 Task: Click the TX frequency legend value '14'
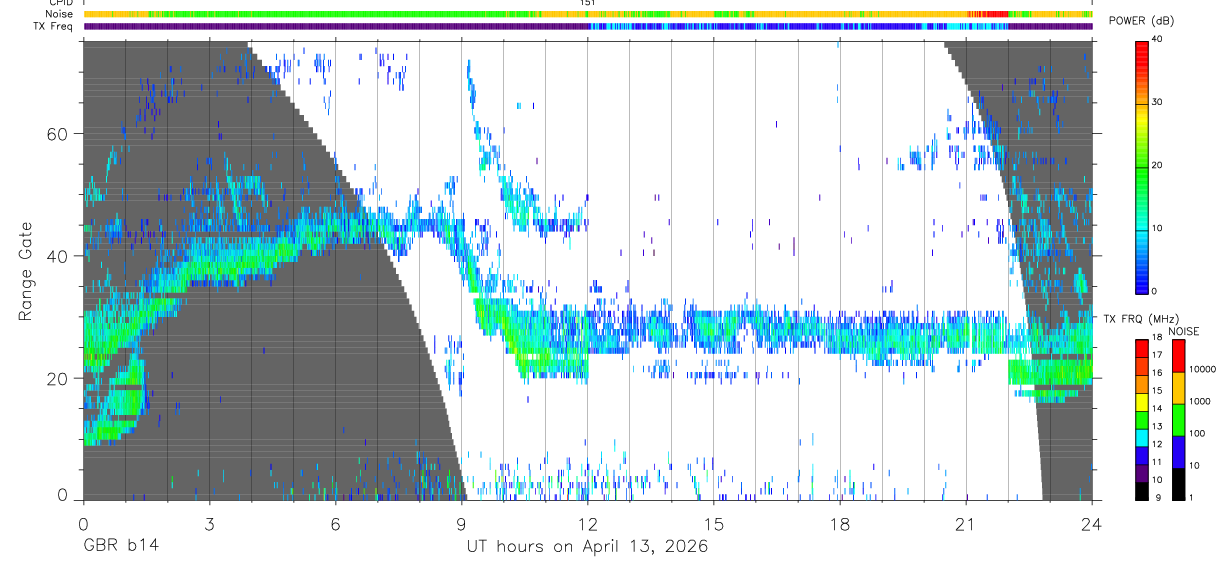coord(1158,409)
